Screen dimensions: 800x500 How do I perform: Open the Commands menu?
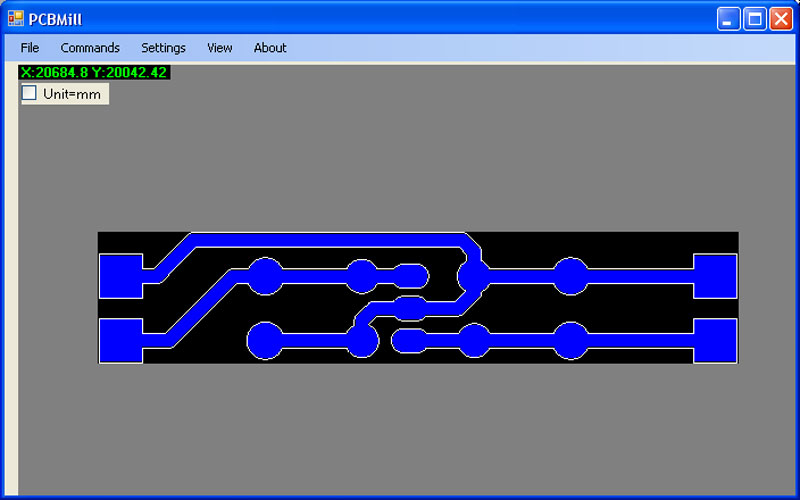pyautogui.click(x=90, y=48)
